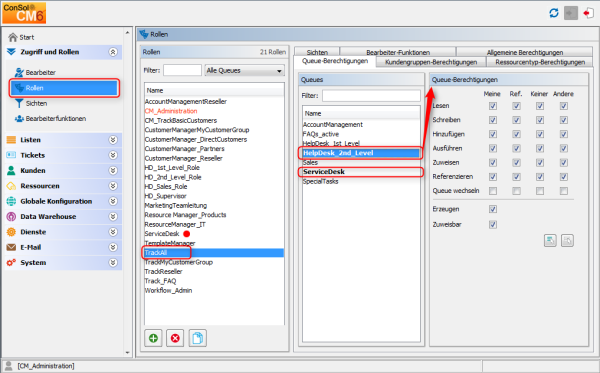Open Bearbeiterfunktionen in the navigation
The width and height of the screenshot is (600, 373).
pyautogui.click(x=50, y=119)
